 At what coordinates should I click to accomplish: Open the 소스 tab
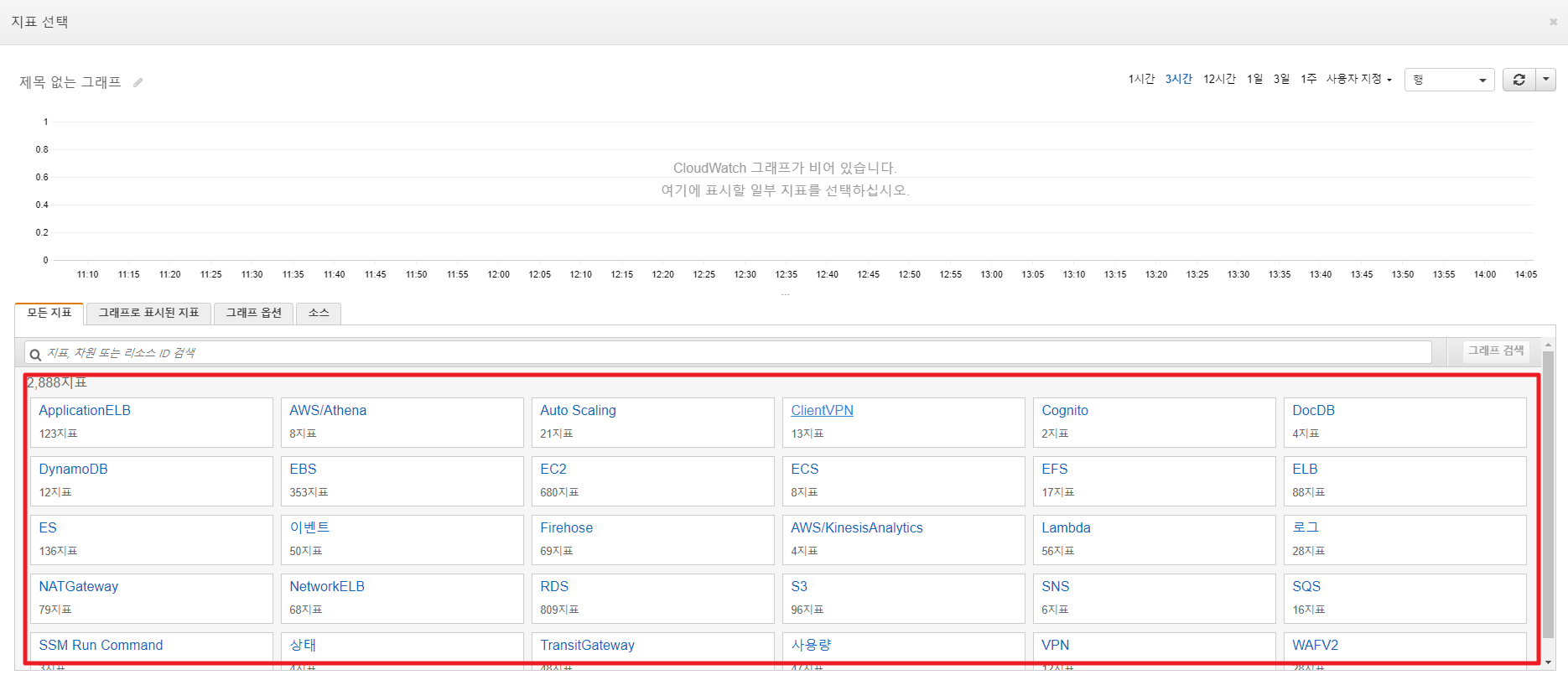(x=319, y=314)
